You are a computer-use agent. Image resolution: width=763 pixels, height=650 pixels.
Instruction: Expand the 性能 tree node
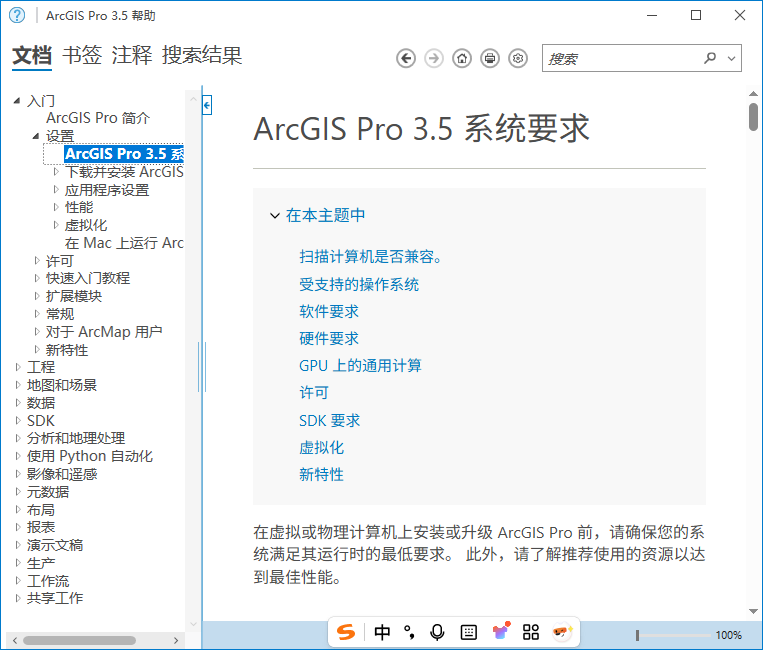pyautogui.click(x=56, y=207)
